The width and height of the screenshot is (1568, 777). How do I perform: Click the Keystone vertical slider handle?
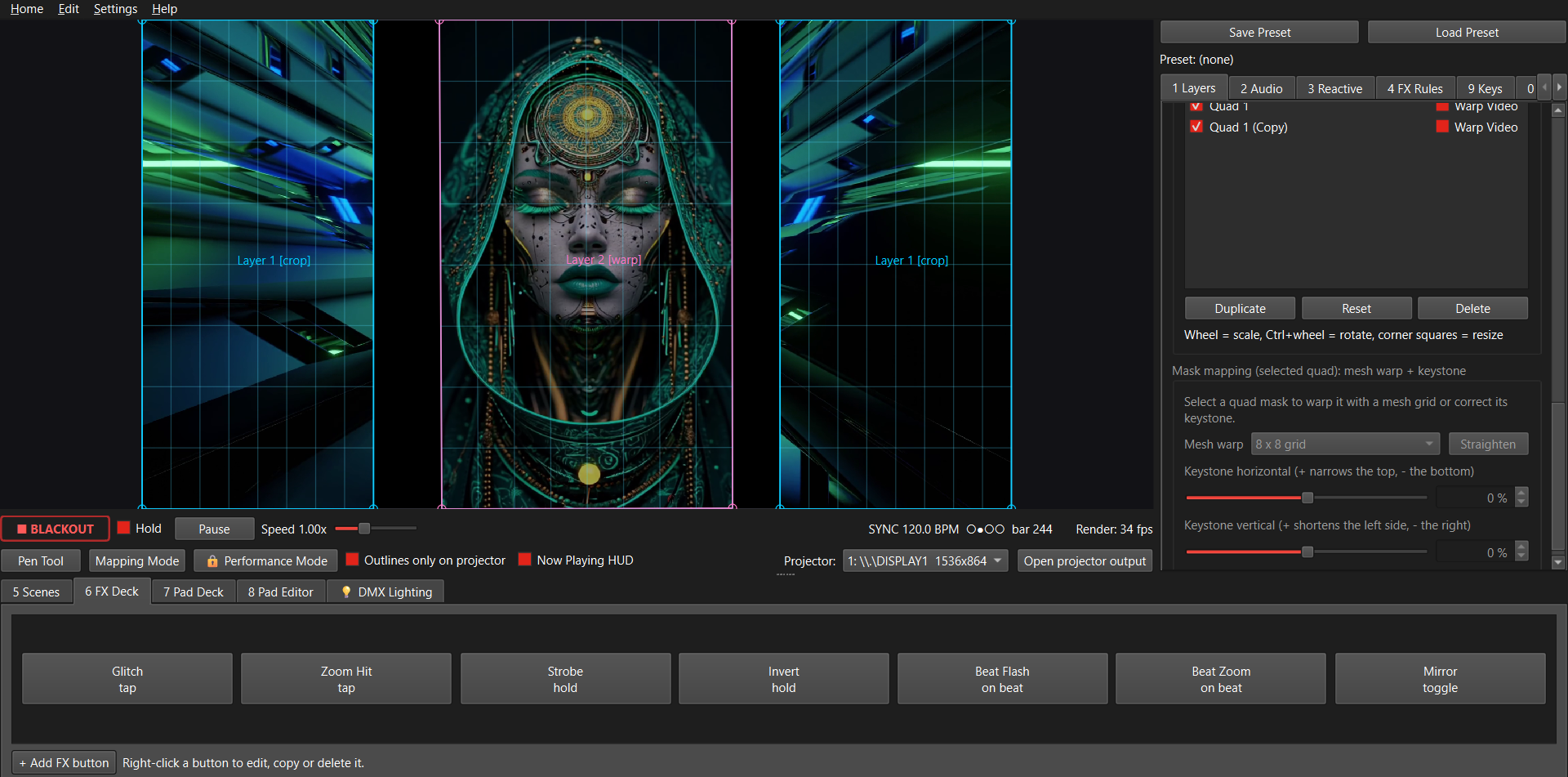(1307, 551)
